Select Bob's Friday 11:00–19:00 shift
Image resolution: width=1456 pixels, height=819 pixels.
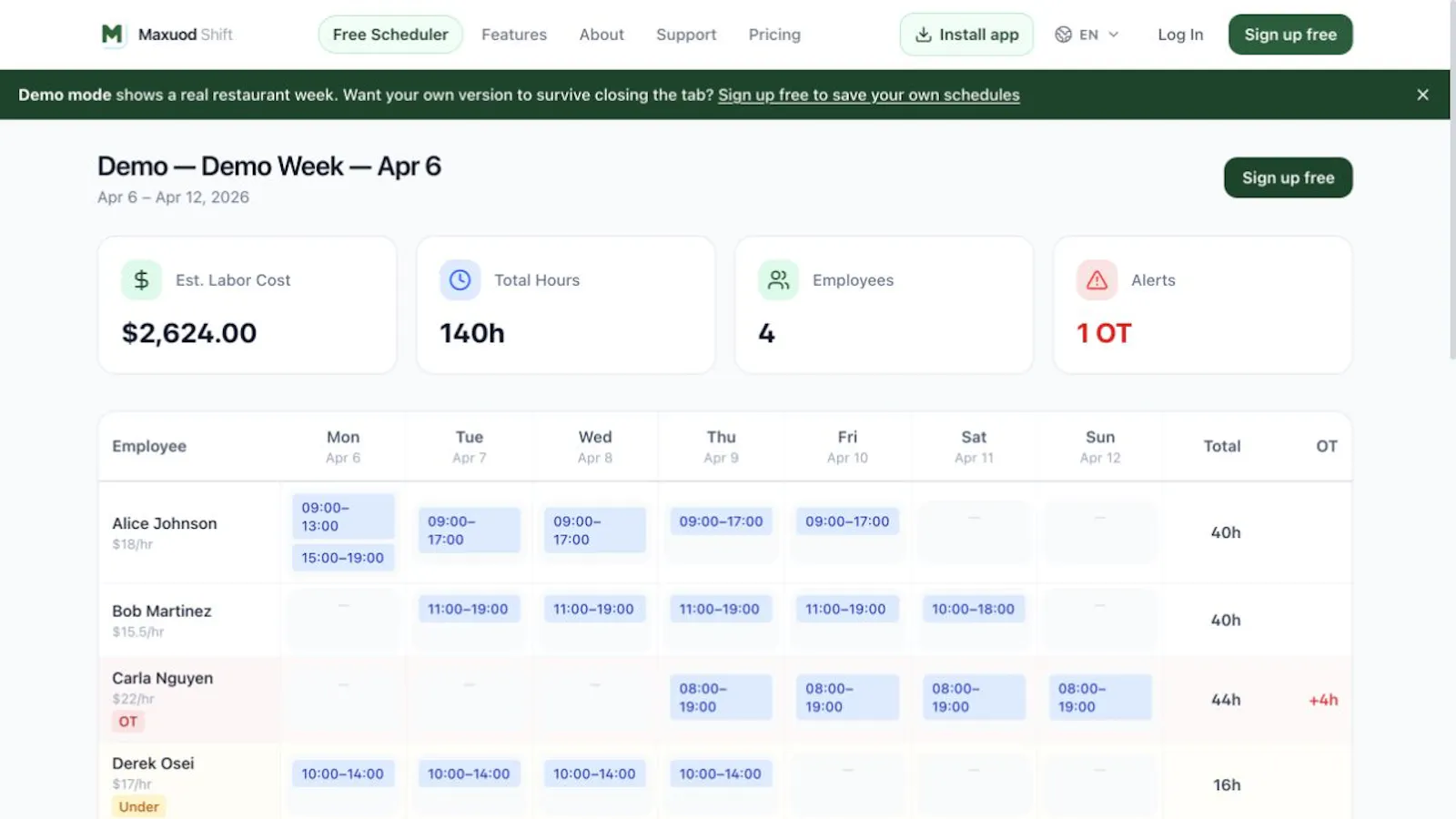click(847, 609)
